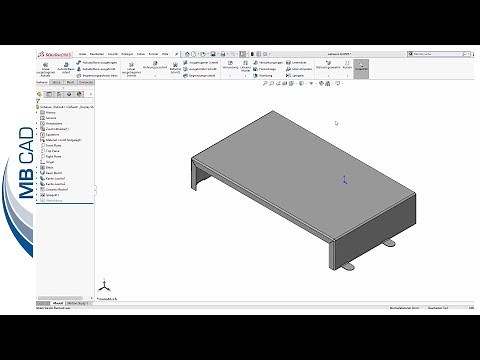Click the FeatureManager horizontal scrollbar
Image resolution: width=480 pixels, height=360 pixels.
[x=60, y=298]
